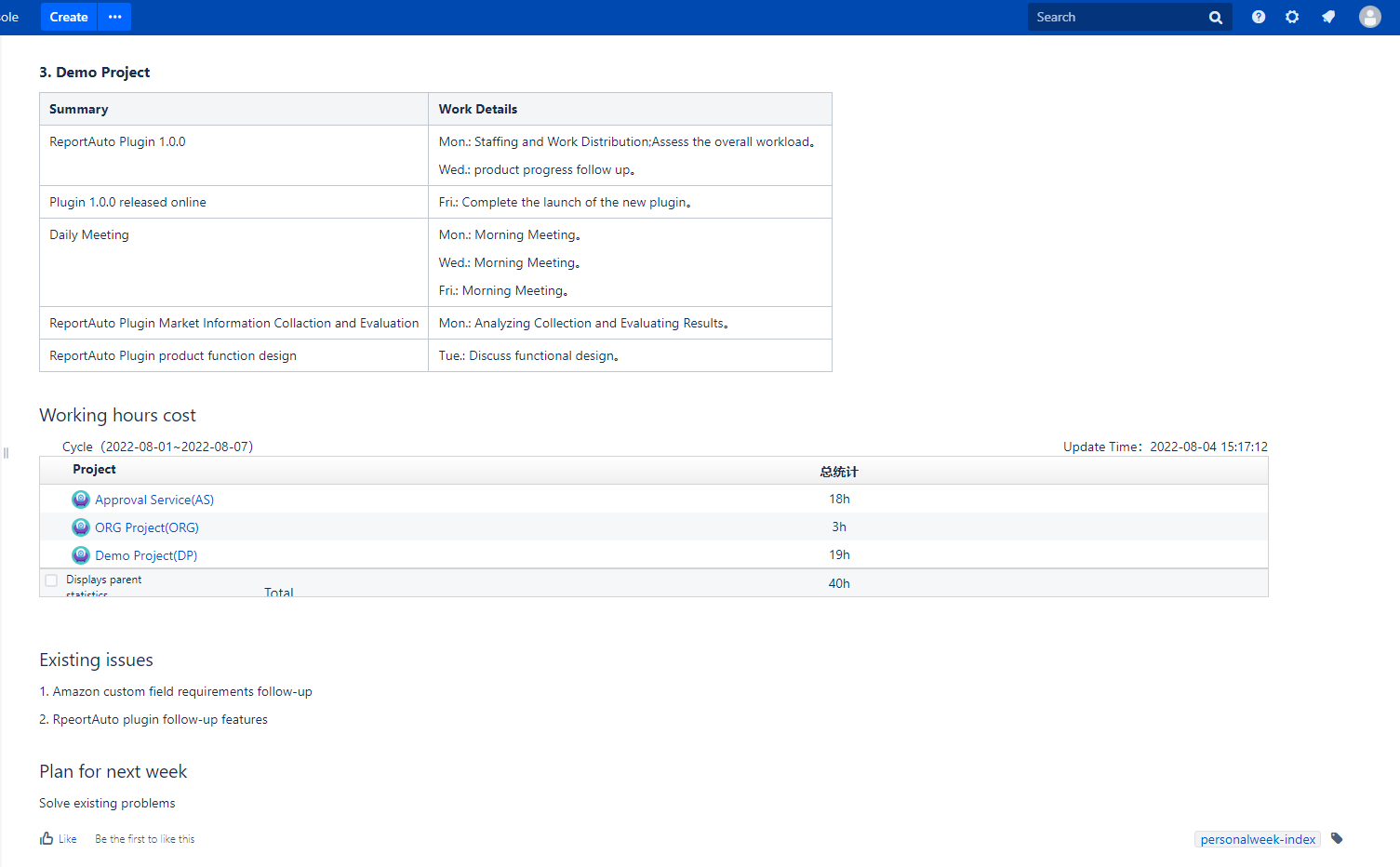Expand the more options ellipsis button
Screen dimensions: 1400x867
[x=114, y=17]
